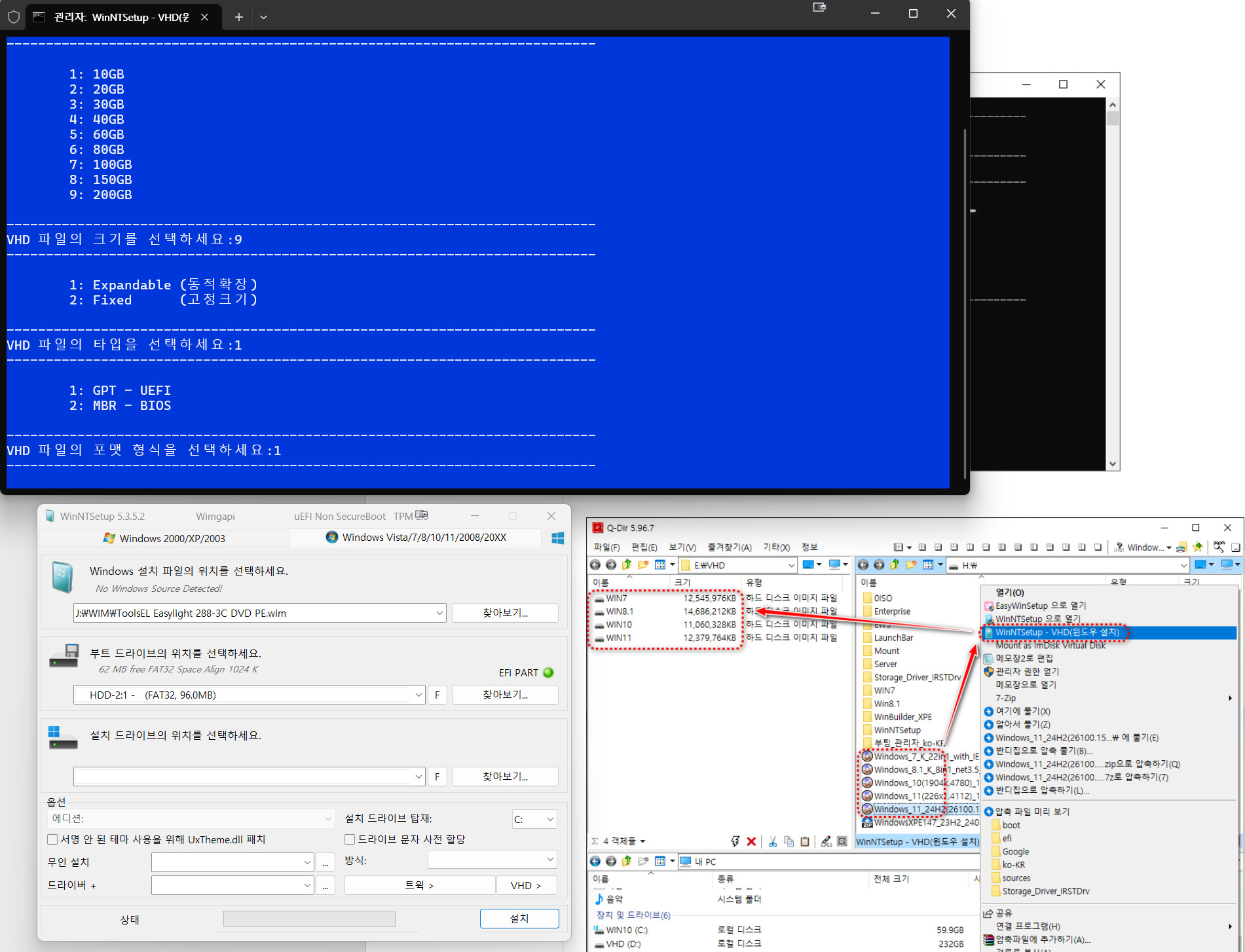The image size is (1245, 952).
Task: Click the new folder icon in the E:\VHD pane
Action: pyautogui.click(x=643, y=565)
